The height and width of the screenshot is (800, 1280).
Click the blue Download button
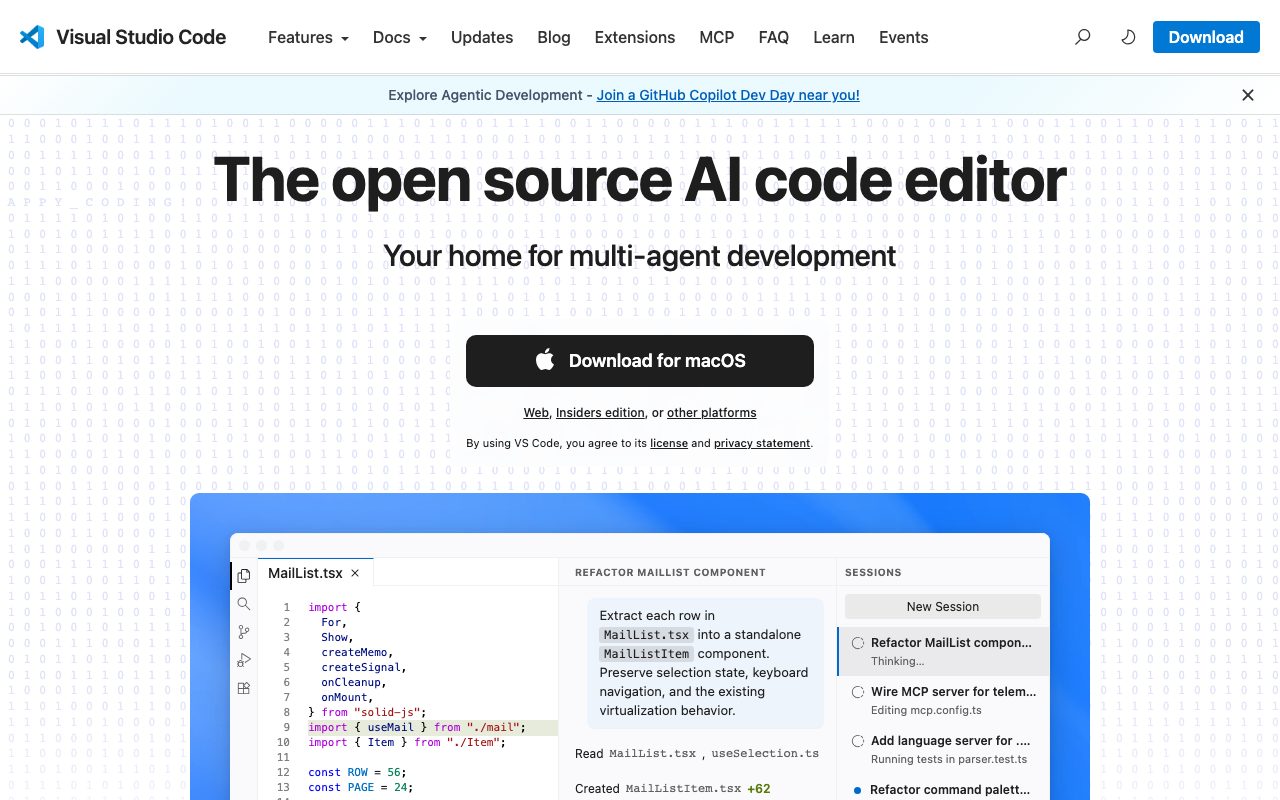1206,37
